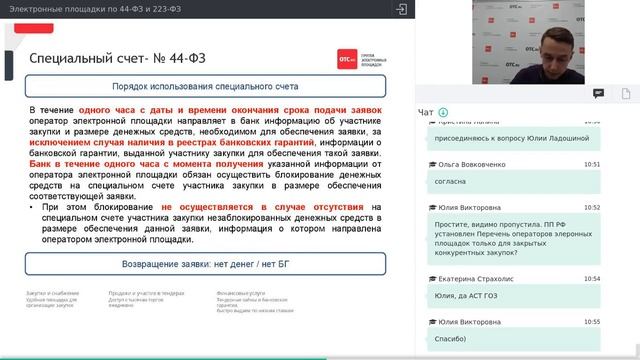Click the graduation cap icon beside Екатерина Страхолис
Screen dimensions: 640x360
coord(433,279)
